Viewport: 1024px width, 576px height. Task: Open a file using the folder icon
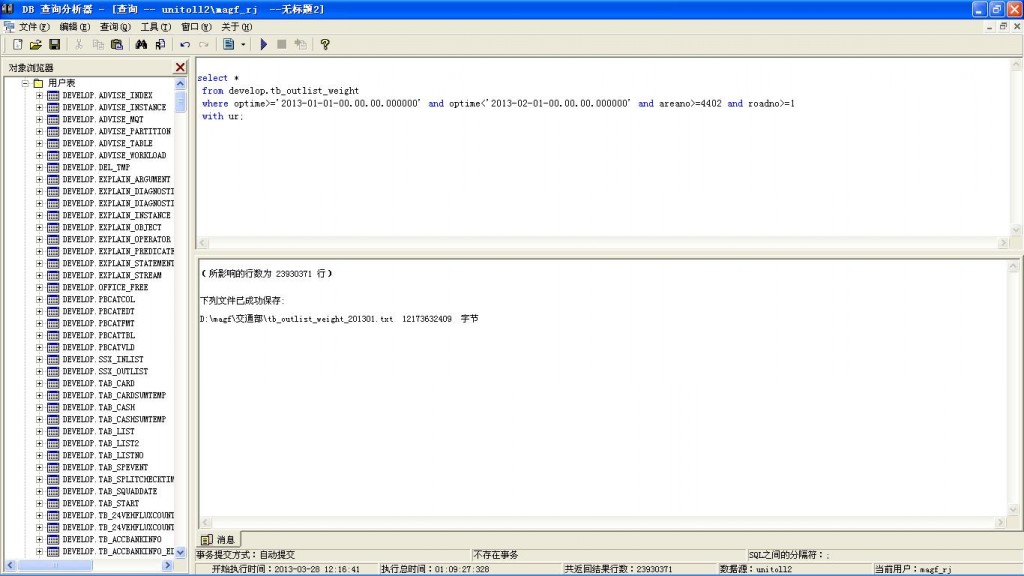coord(36,44)
